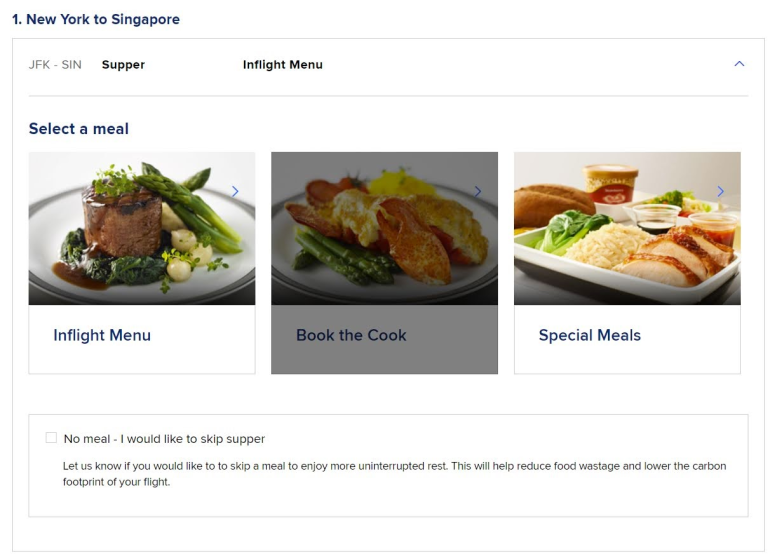Click Inflight Menu in the section header row
770x556 pixels.
tap(282, 65)
